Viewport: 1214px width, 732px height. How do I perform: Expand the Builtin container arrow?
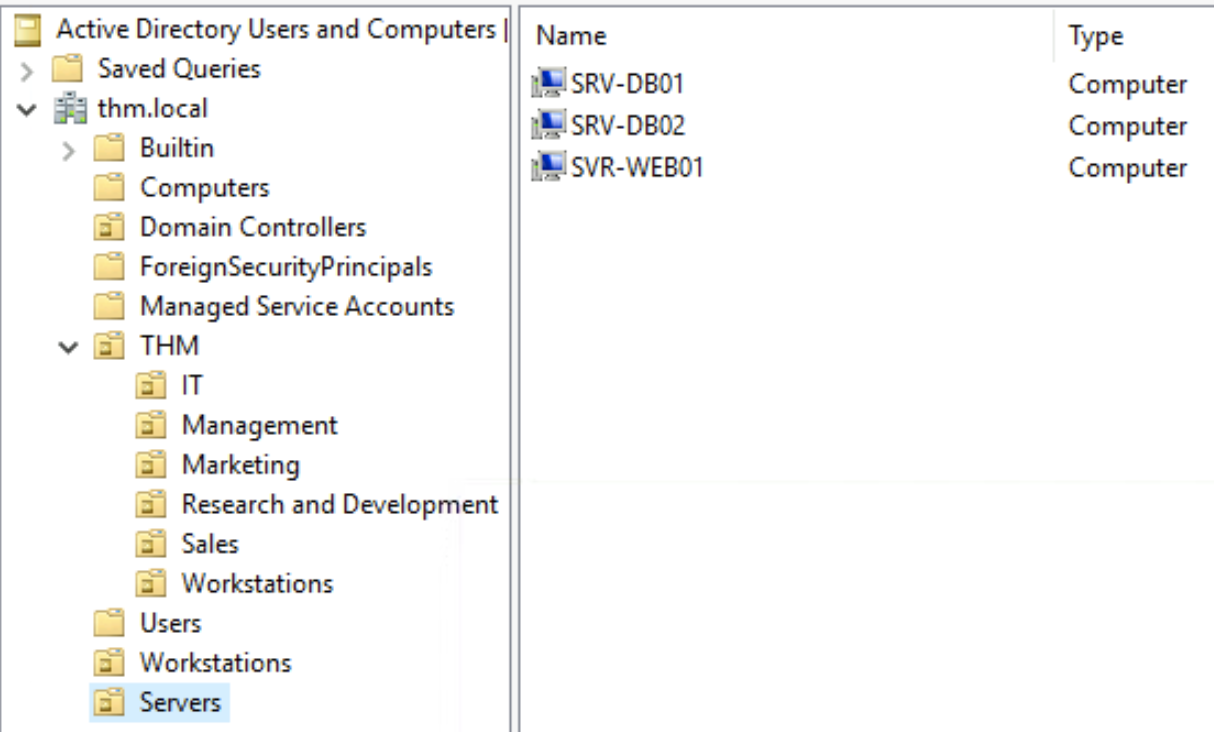[70, 150]
